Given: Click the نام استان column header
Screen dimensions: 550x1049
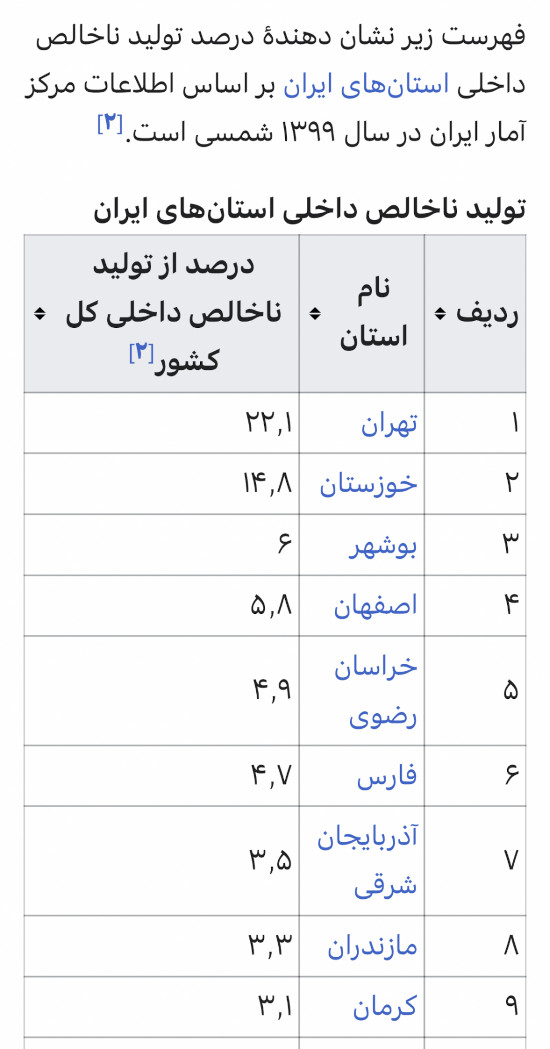Looking at the screenshot, I should (x=362, y=313).
